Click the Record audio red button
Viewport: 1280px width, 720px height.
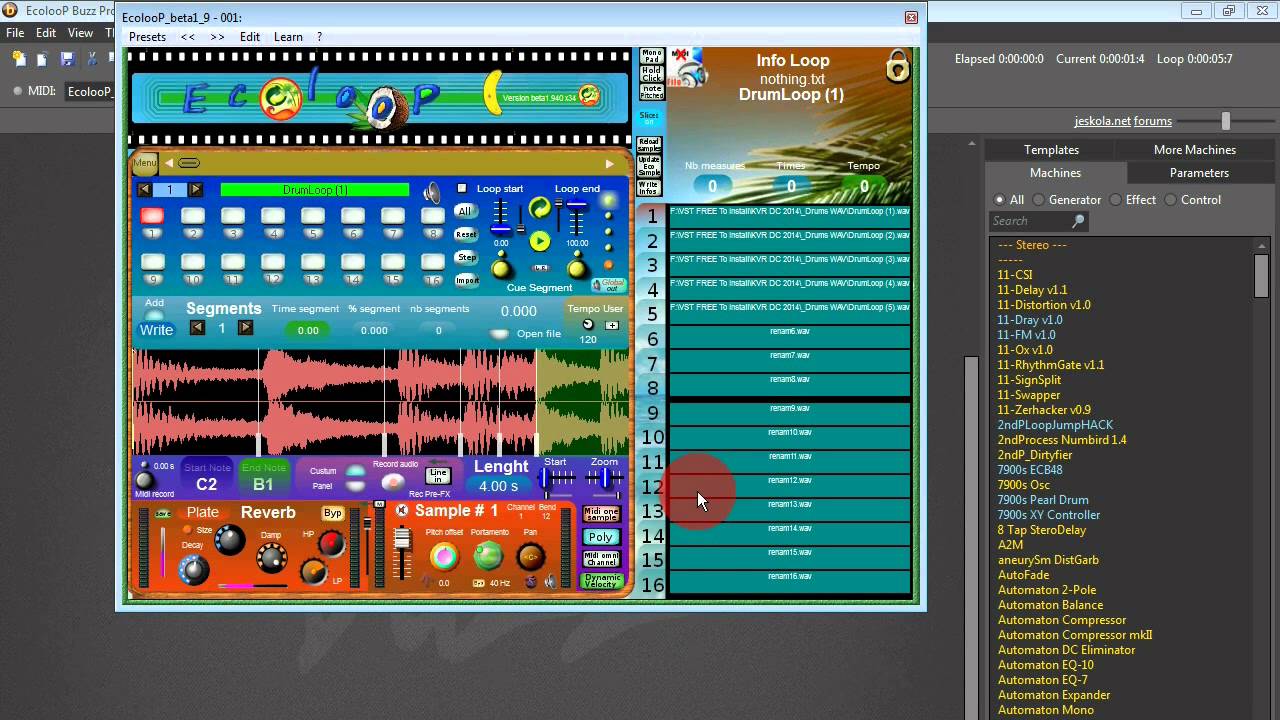pyautogui.click(x=393, y=481)
